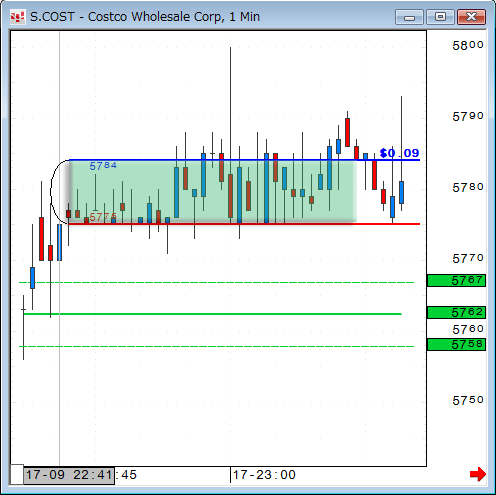Screen dimensions: 496x495
Task: Select the 5758 green price label
Action: [x=456, y=344]
